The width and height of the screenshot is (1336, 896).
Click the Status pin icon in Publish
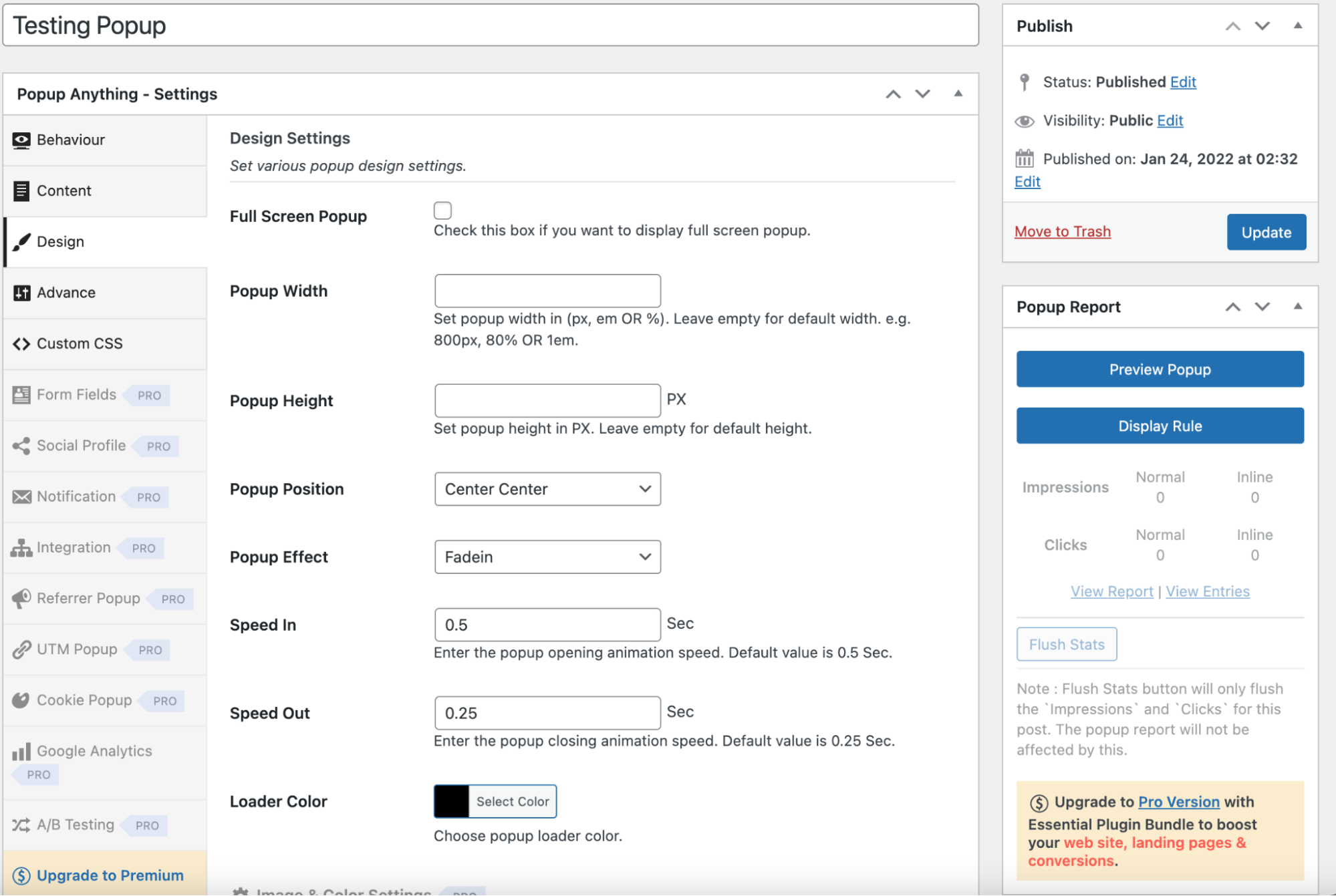pyautogui.click(x=1025, y=82)
